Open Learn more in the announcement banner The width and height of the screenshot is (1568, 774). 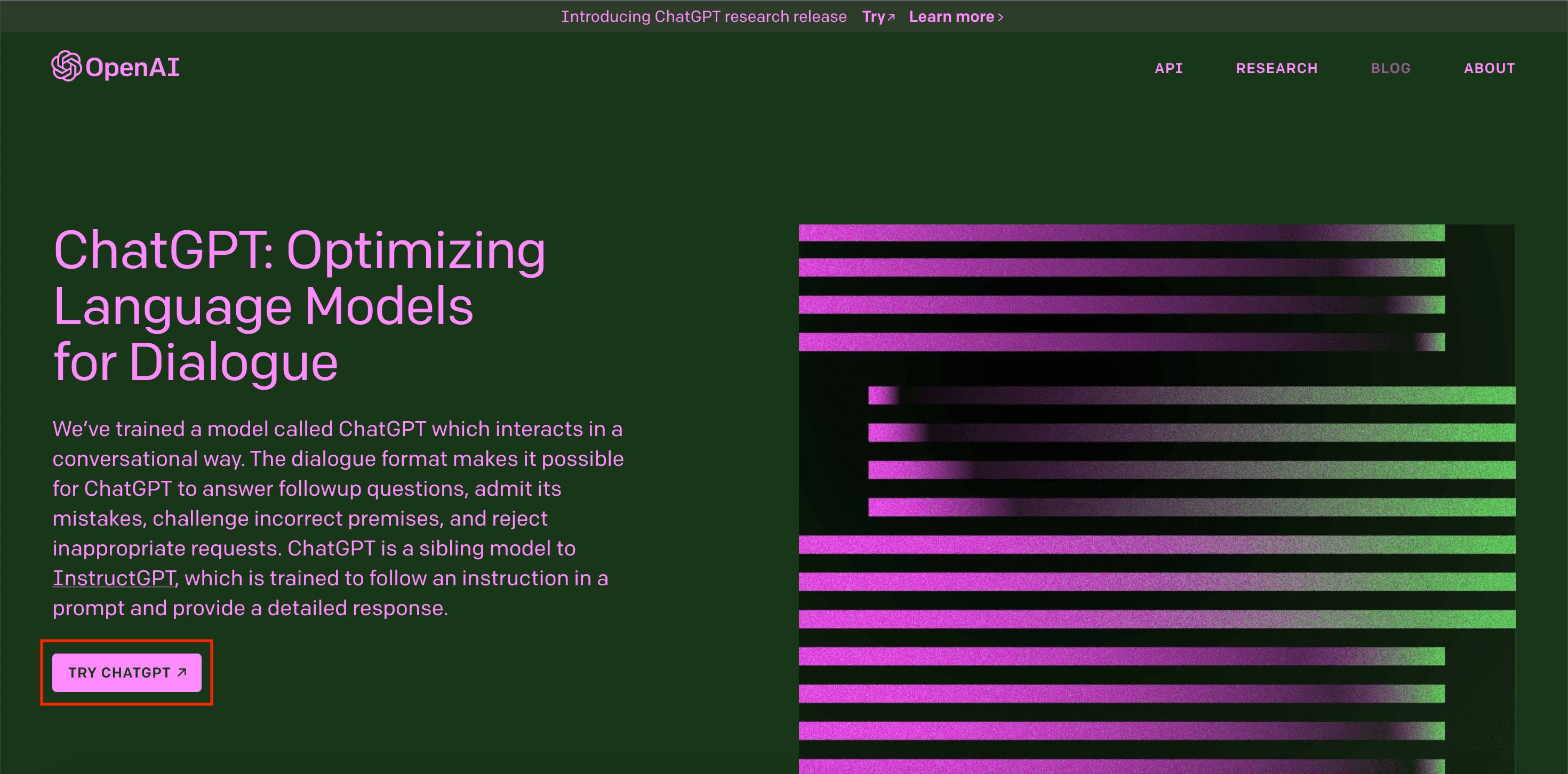tap(956, 17)
